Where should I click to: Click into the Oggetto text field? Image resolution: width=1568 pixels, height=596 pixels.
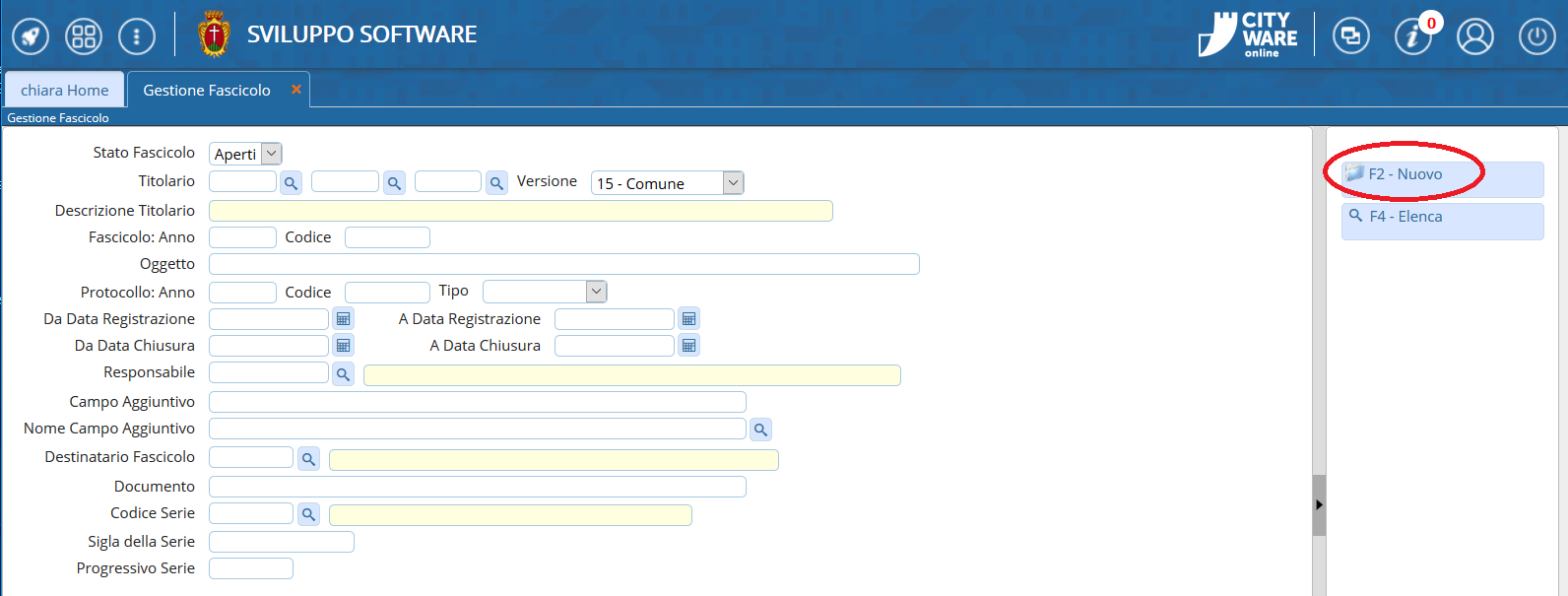pos(563,264)
